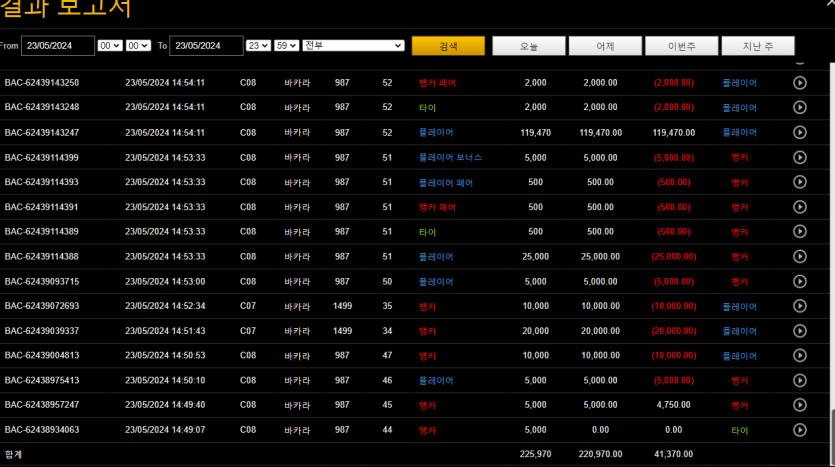Screen dimensions: 835x467
Task: Play replay for bet BAC-62439143250
Action: pos(799,83)
